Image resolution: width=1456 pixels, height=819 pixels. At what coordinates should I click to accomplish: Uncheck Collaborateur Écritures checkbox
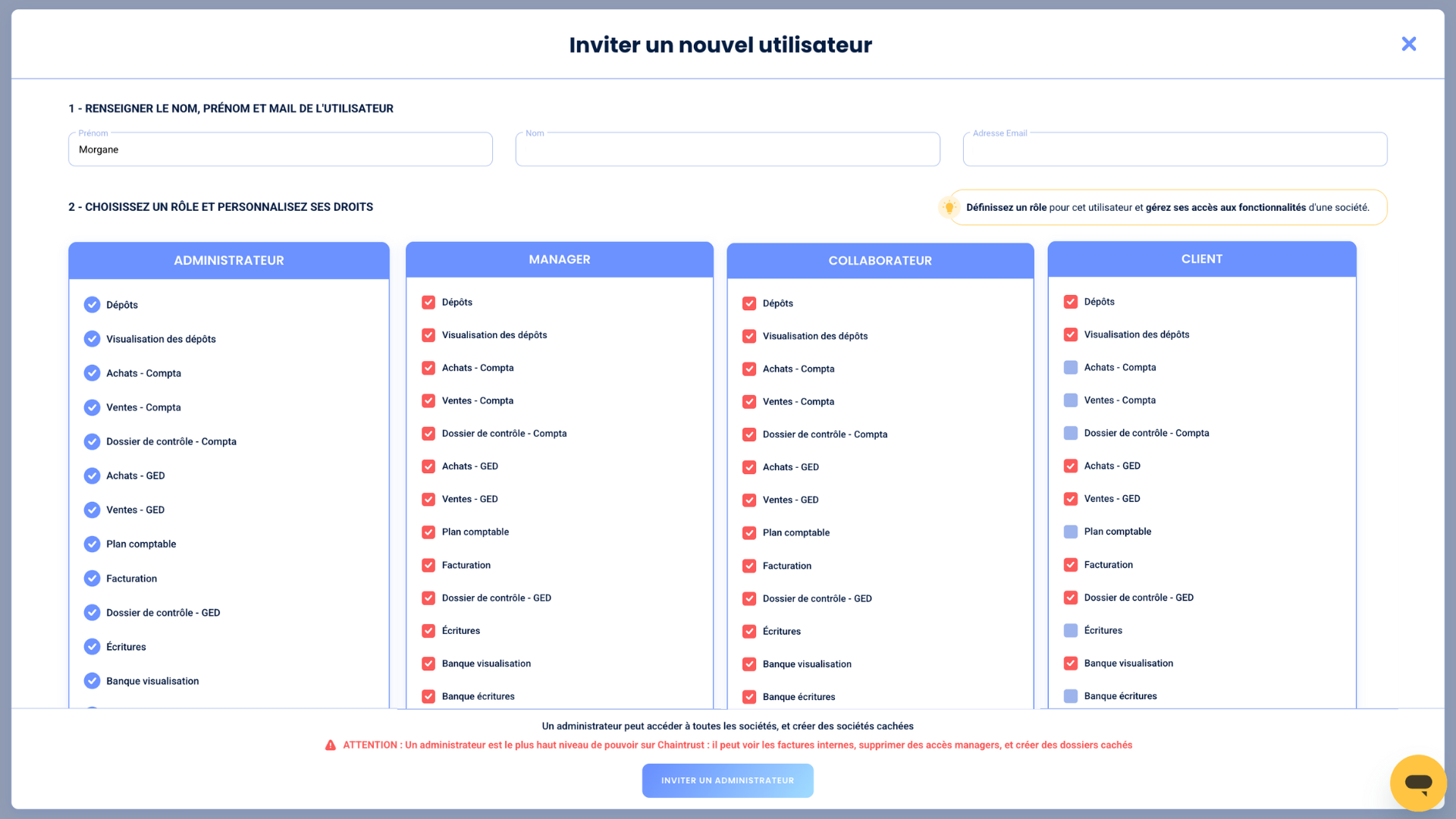point(749,632)
